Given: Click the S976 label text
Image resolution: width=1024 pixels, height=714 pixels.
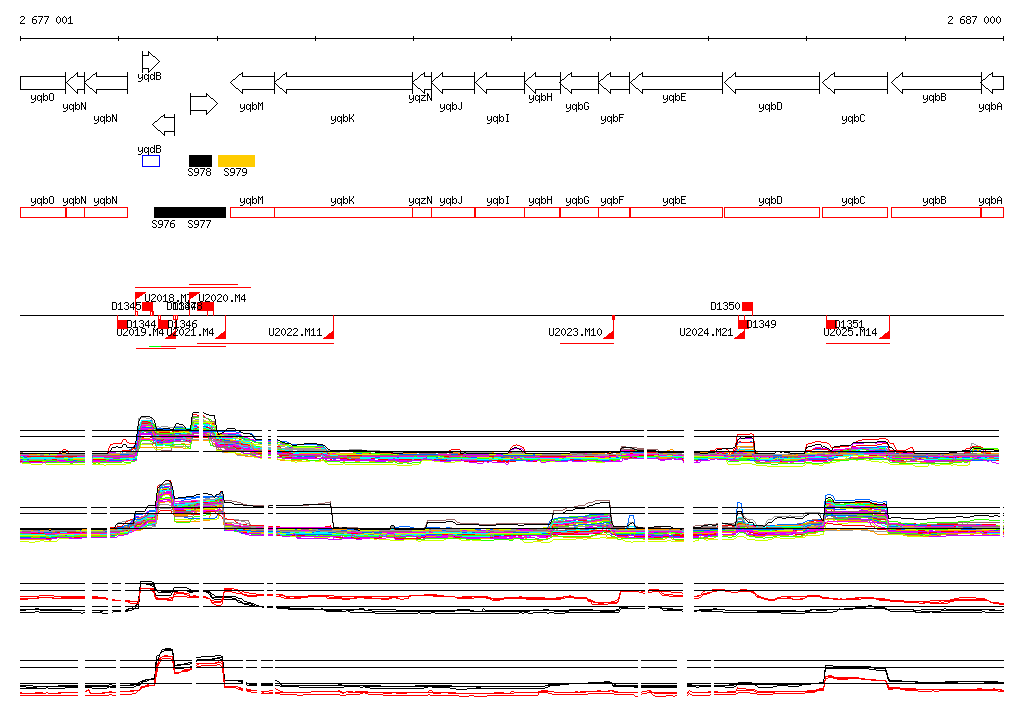Looking at the screenshot, I should coord(163,225).
